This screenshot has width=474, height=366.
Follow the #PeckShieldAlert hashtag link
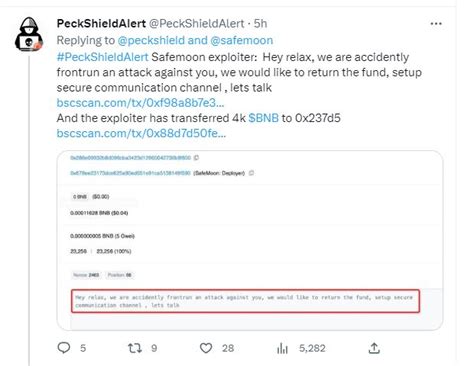click(102, 57)
